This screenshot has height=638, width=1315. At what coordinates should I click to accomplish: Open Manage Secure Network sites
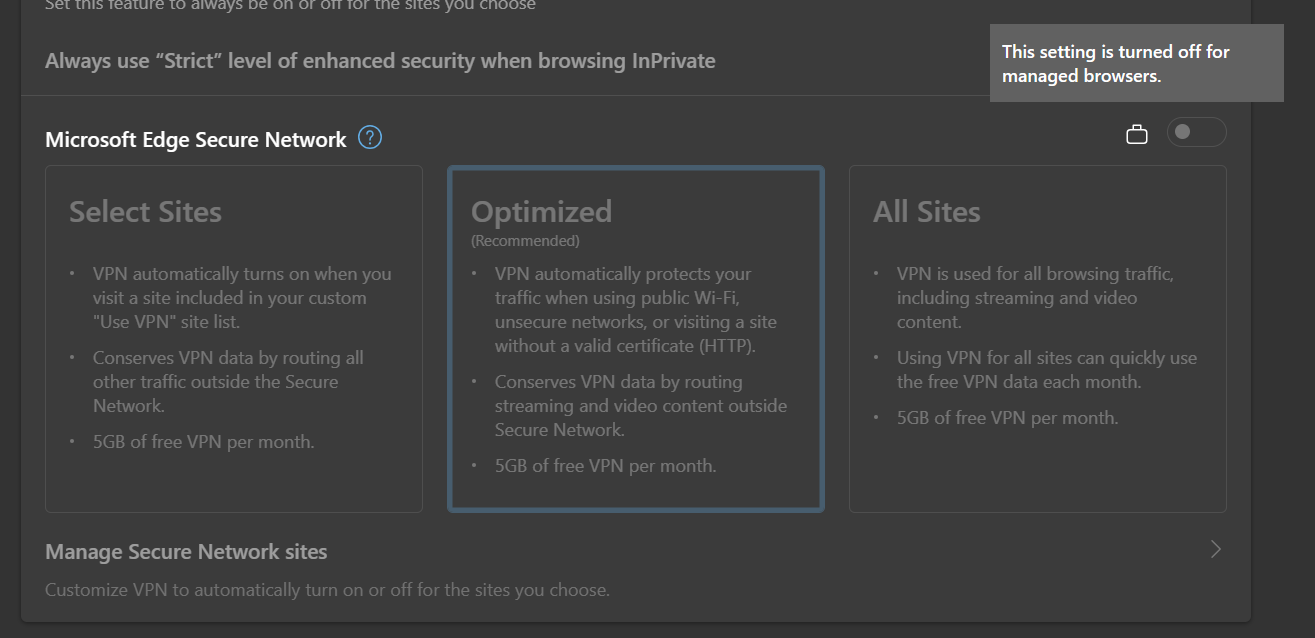click(x=185, y=551)
